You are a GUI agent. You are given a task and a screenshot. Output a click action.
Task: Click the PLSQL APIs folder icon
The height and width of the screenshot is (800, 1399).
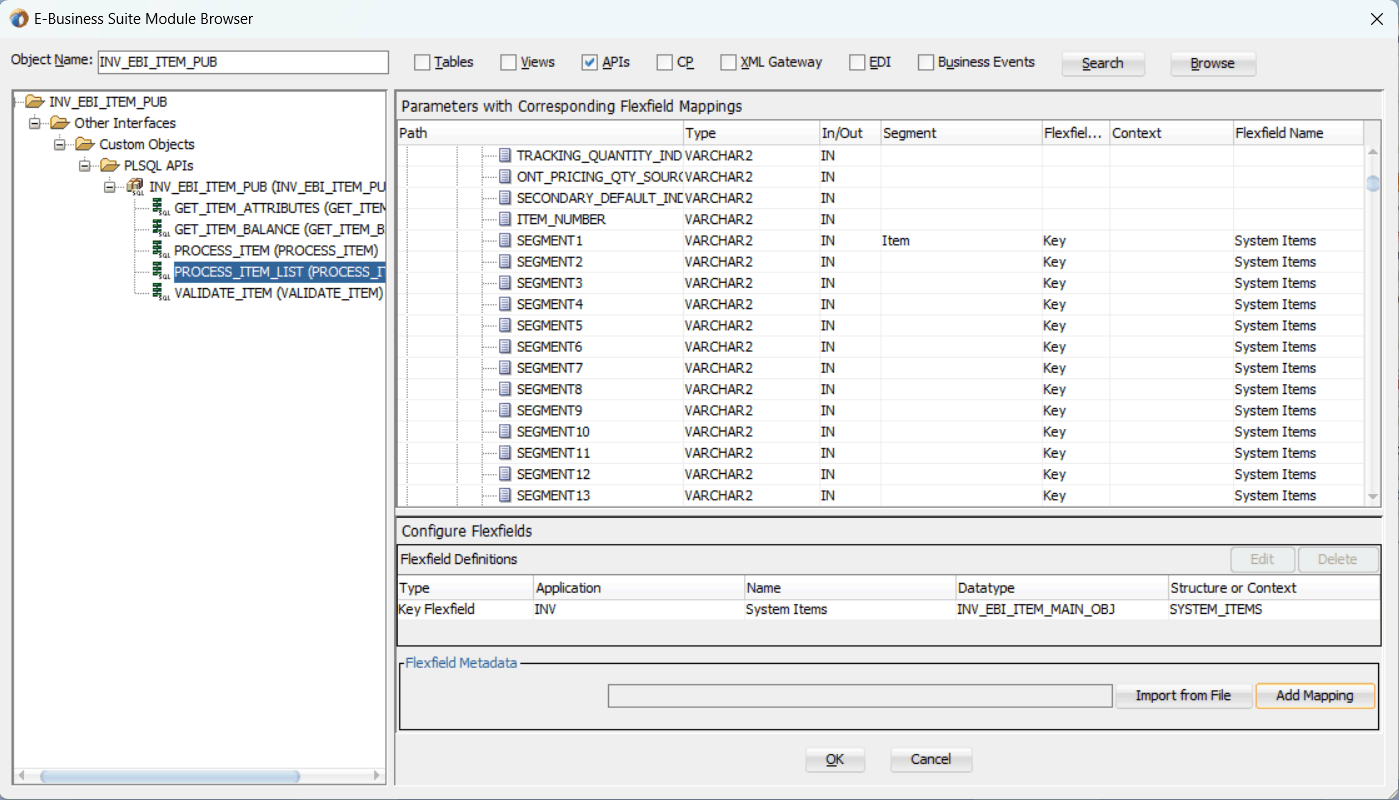(110, 165)
